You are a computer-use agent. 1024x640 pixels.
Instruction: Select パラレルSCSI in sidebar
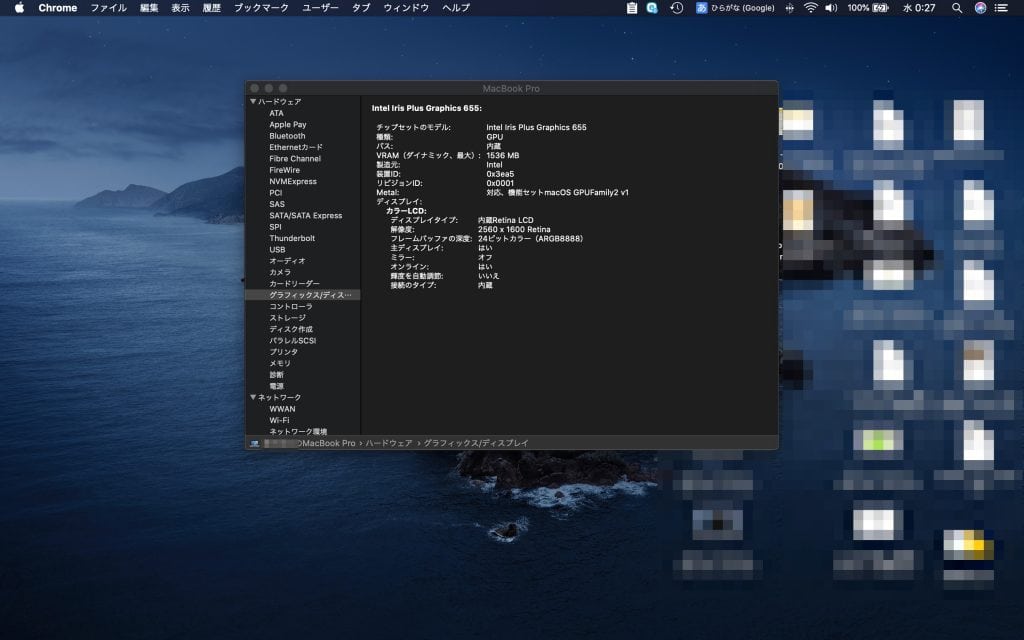(x=293, y=340)
